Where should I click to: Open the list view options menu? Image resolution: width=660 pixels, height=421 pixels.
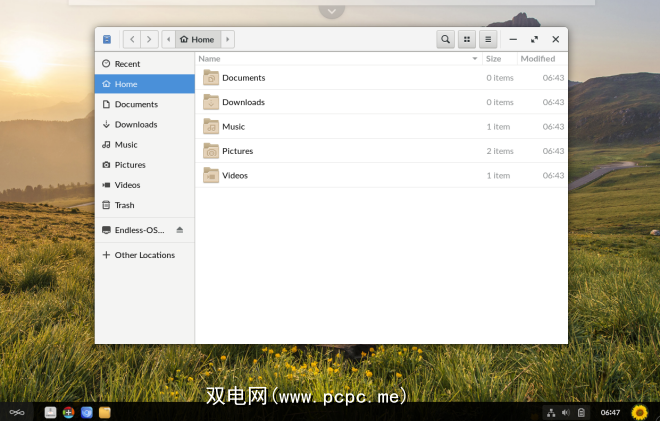pyautogui.click(x=488, y=40)
